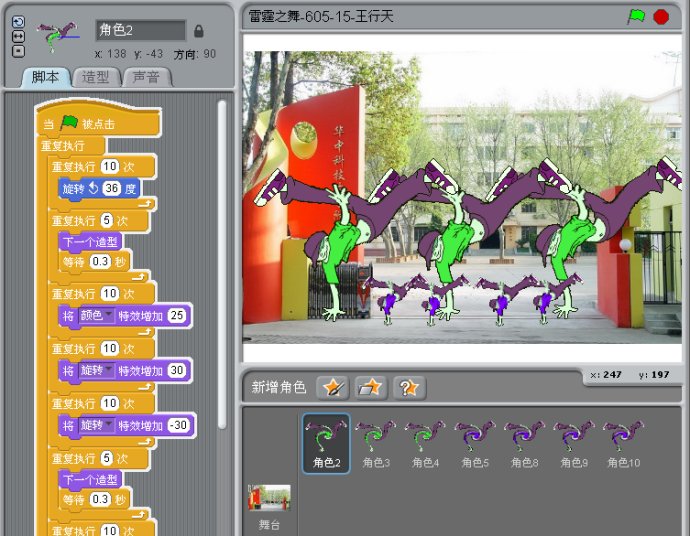This screenshot has height=536, width=690.
Task: Open the 声音 sounds tab
Action: coord(146,77)
